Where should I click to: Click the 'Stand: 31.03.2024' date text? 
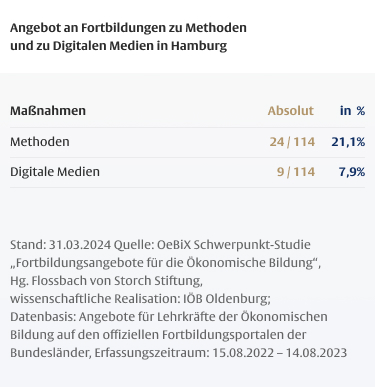tap(60, 245)
